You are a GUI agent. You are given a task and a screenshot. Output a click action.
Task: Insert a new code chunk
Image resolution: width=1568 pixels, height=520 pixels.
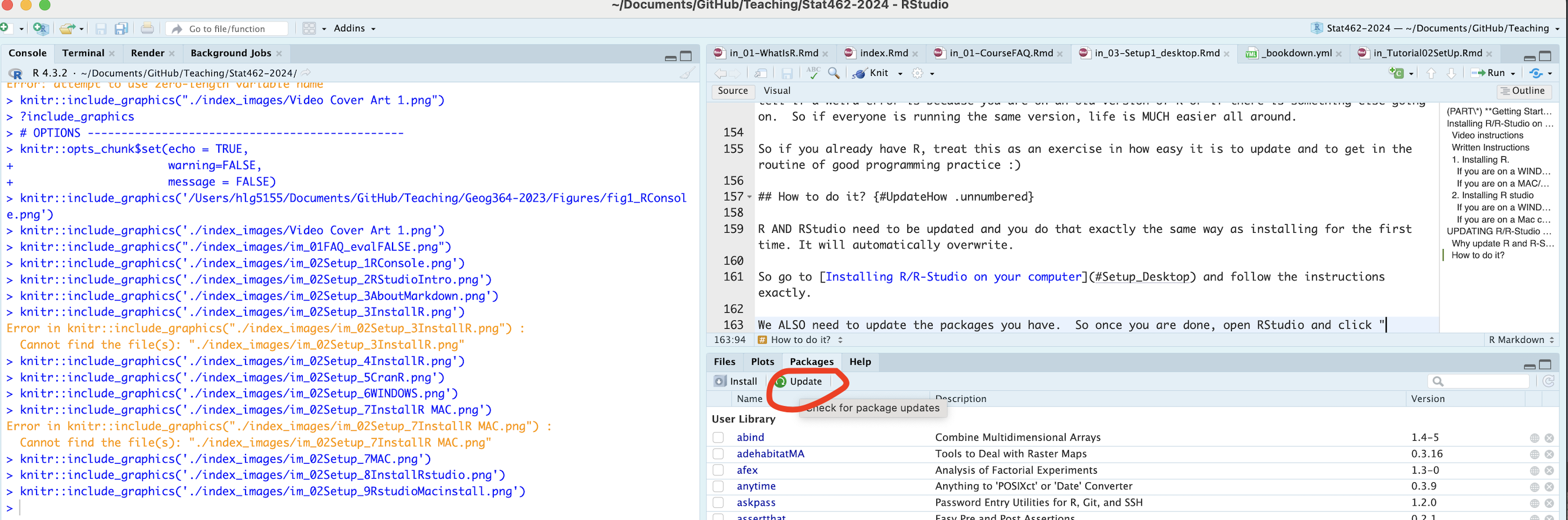(1397, 73)
